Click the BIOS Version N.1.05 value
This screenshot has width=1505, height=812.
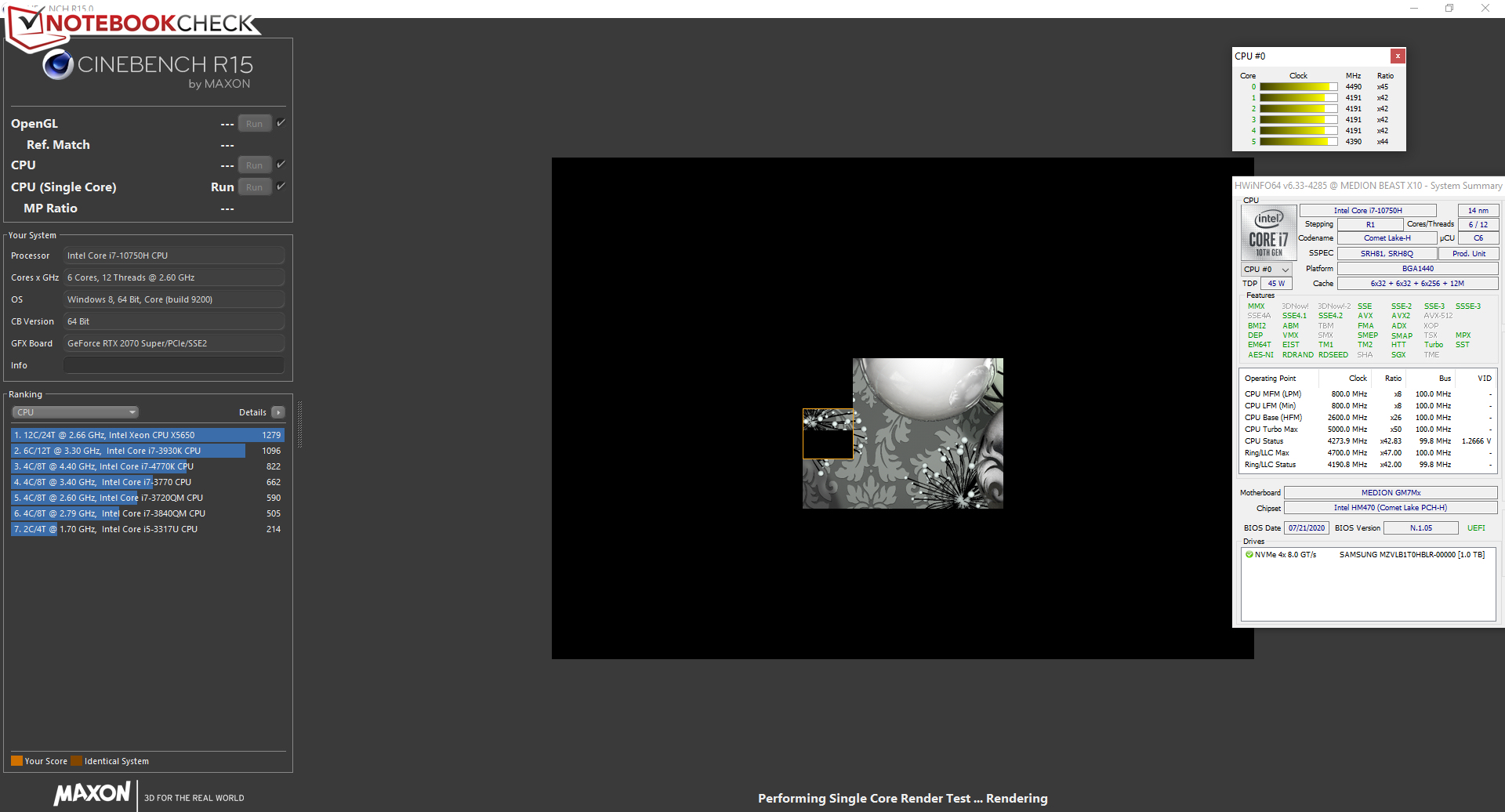pos(1420,528)
